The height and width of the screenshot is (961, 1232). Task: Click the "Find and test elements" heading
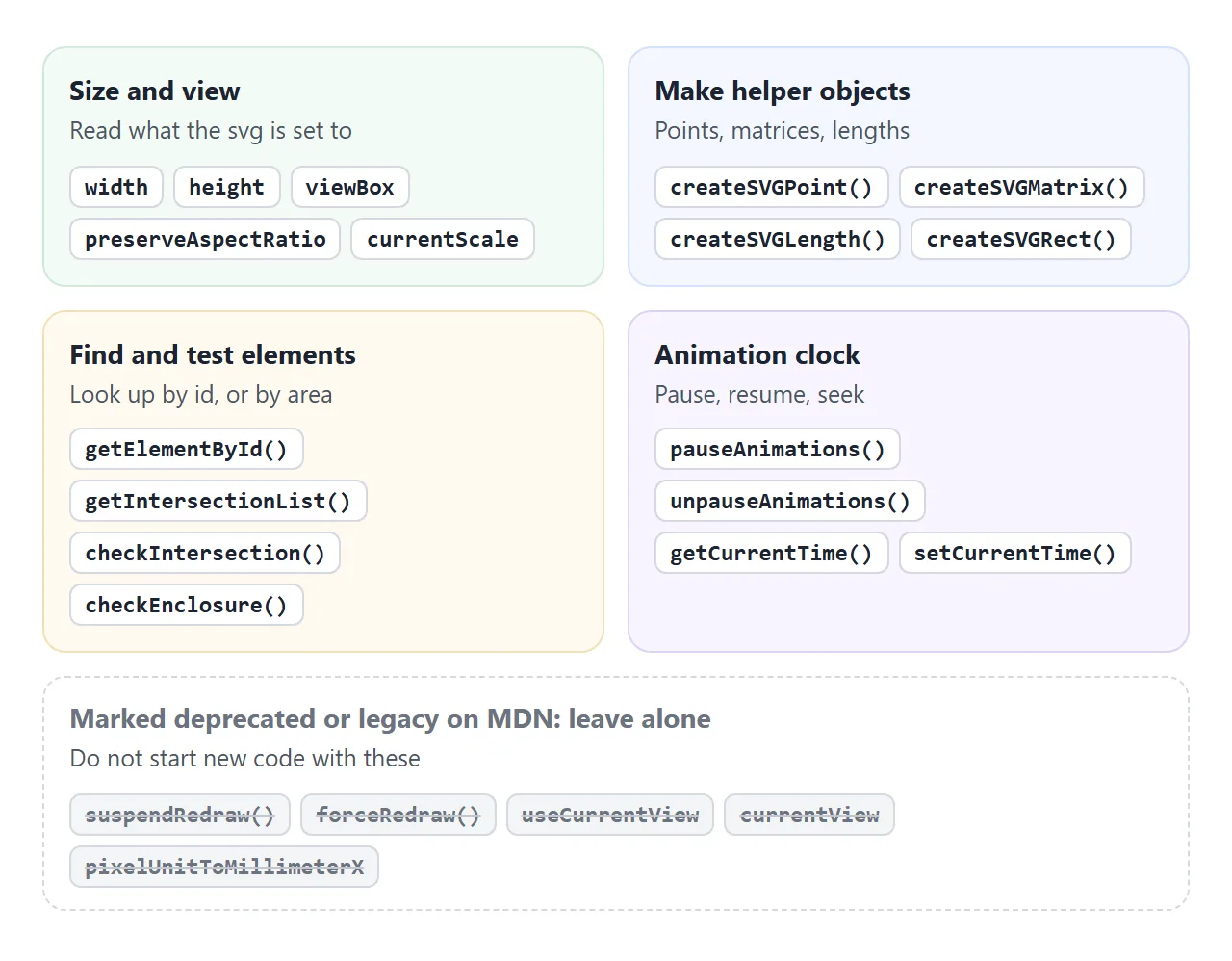tap(213, 354)
